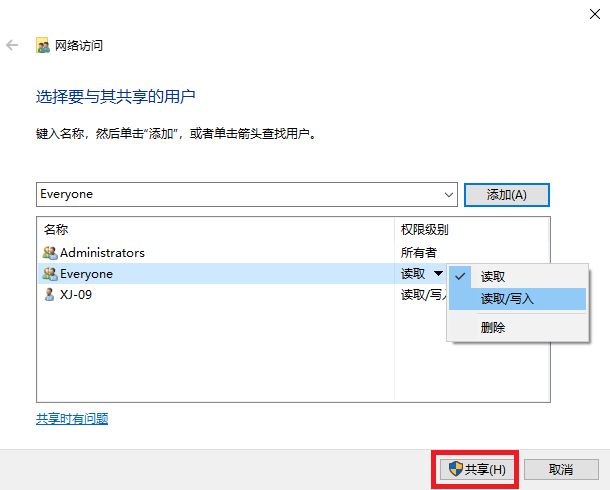This screenshot has width=610, height=490.
Task: Select the Administrators row in the list
Action: (x=200, y=253)
